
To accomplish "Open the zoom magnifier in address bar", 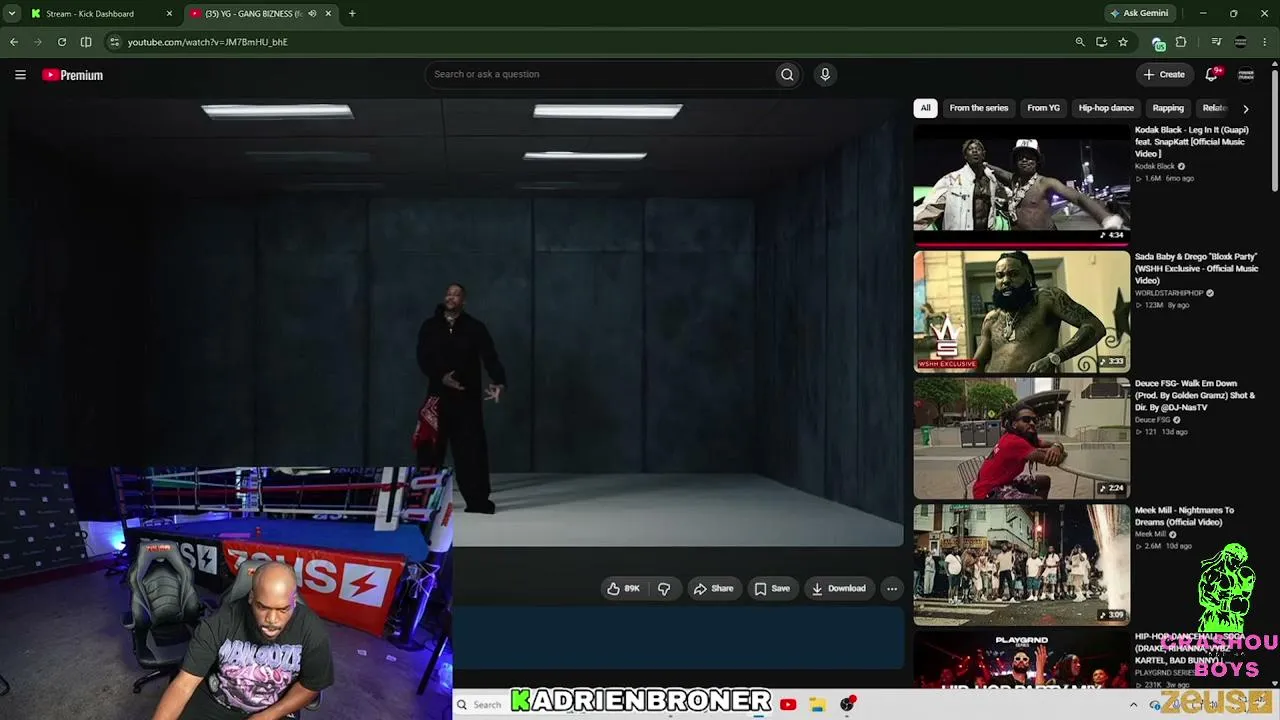I will 1080,42.
